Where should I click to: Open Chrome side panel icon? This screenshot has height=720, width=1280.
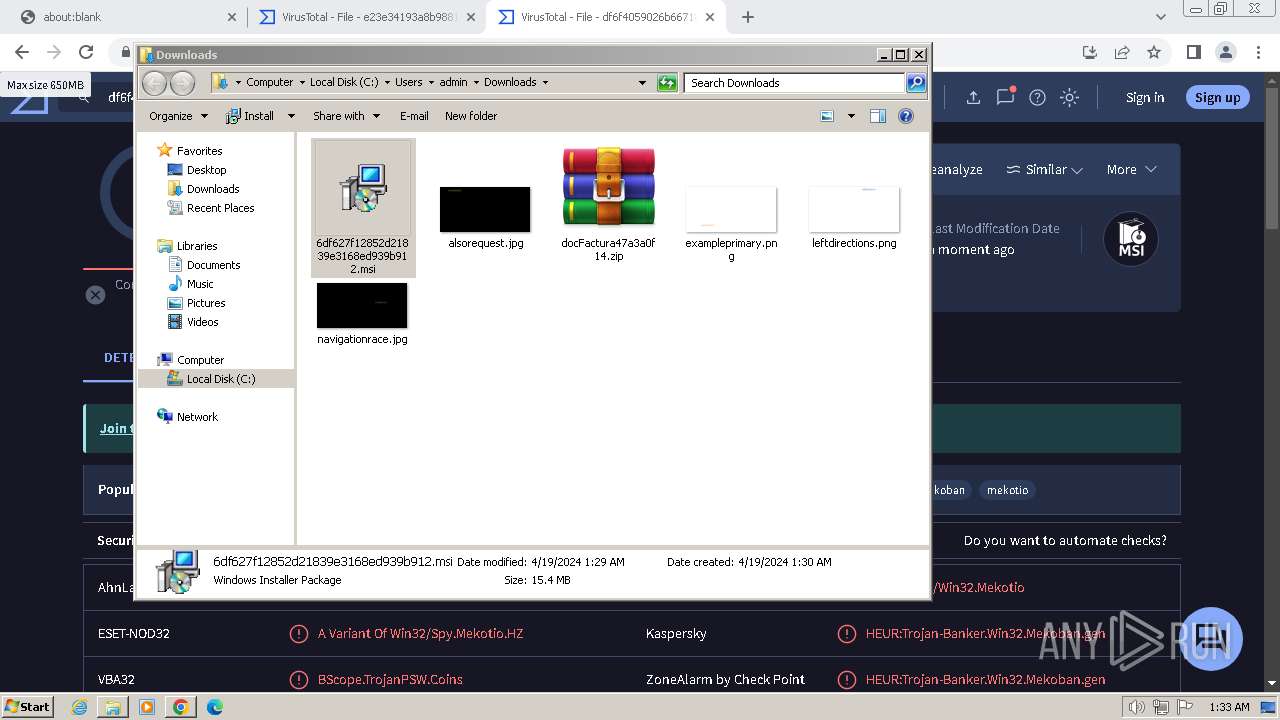coord(1193,52)
